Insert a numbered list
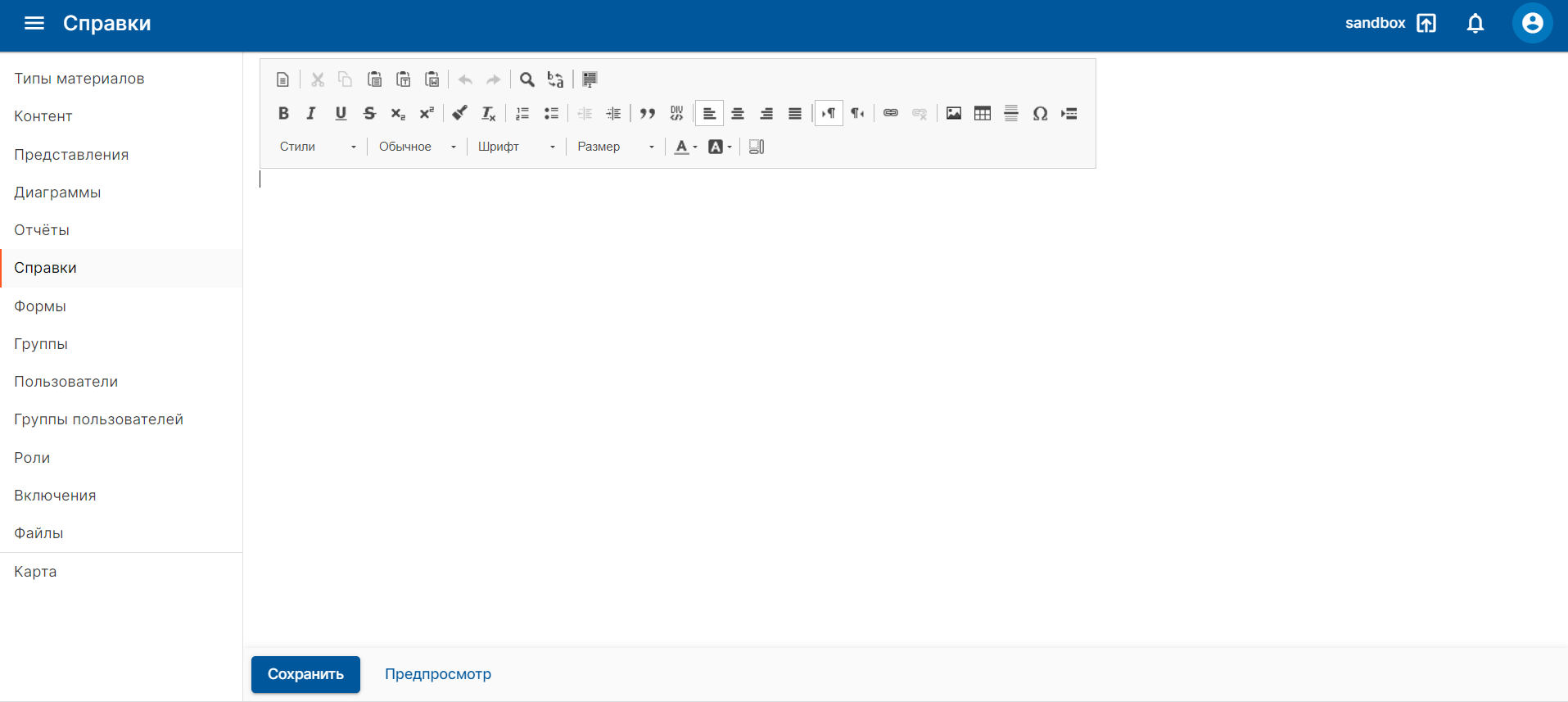Image resolution: width=1568 pixels, height=702 pixels. point(522,113)
